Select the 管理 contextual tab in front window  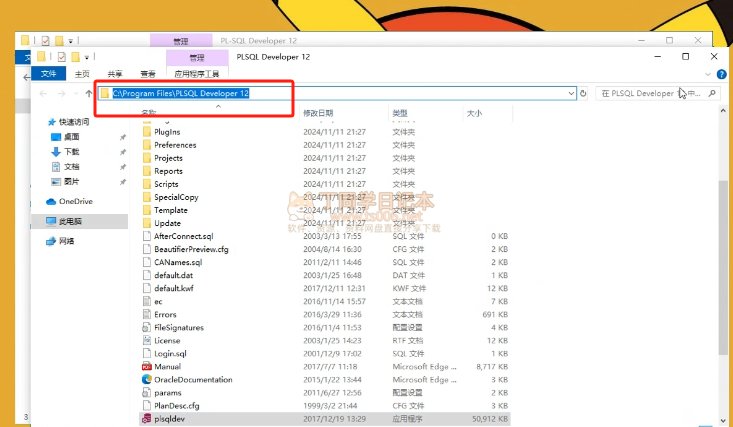(197, 58)
